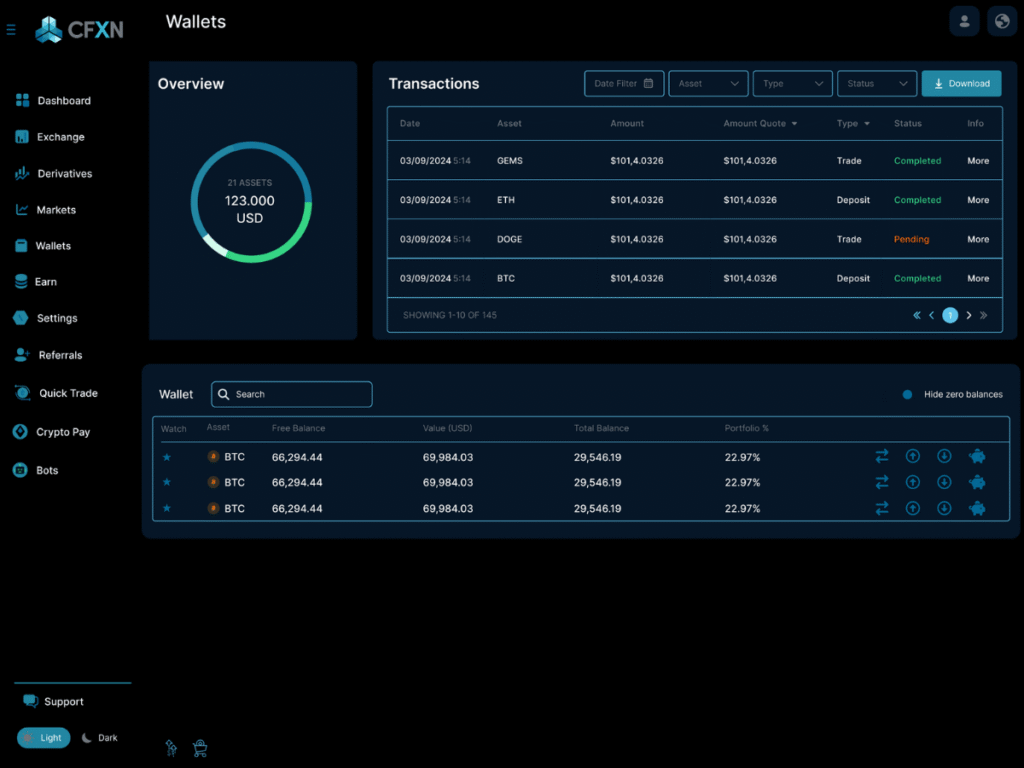1024x768 pixels.
Task: Click the hamburger menu icon beside logo
Action: point(11,30)
